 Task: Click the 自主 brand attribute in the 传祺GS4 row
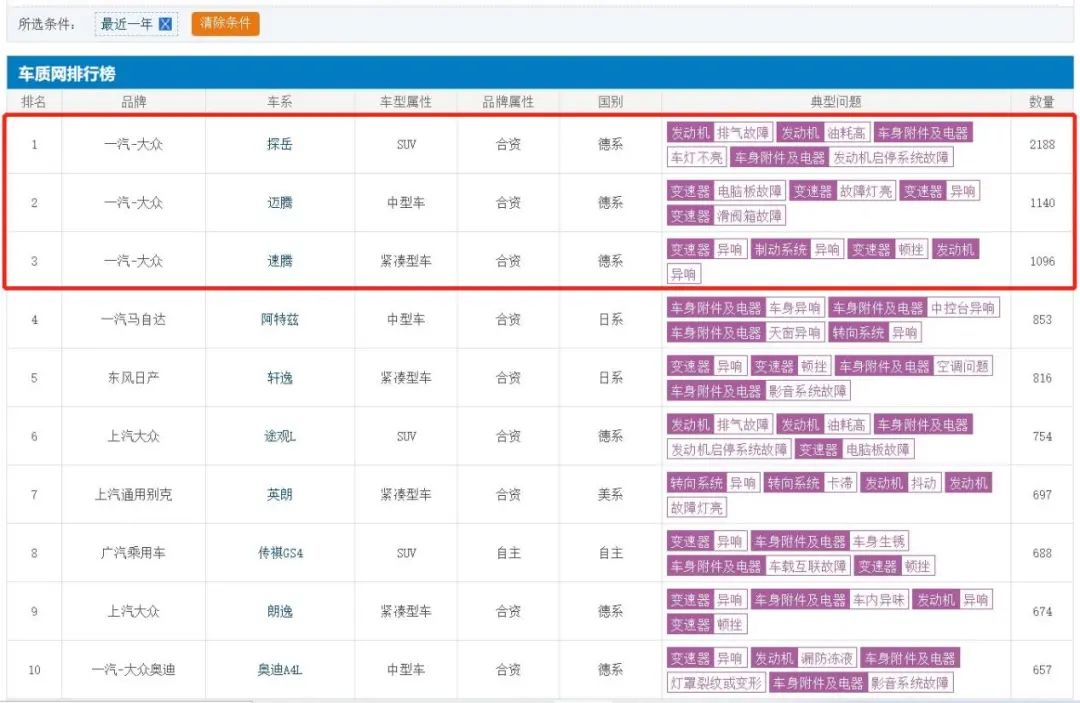pyautogui.click(x=508, y=553)
